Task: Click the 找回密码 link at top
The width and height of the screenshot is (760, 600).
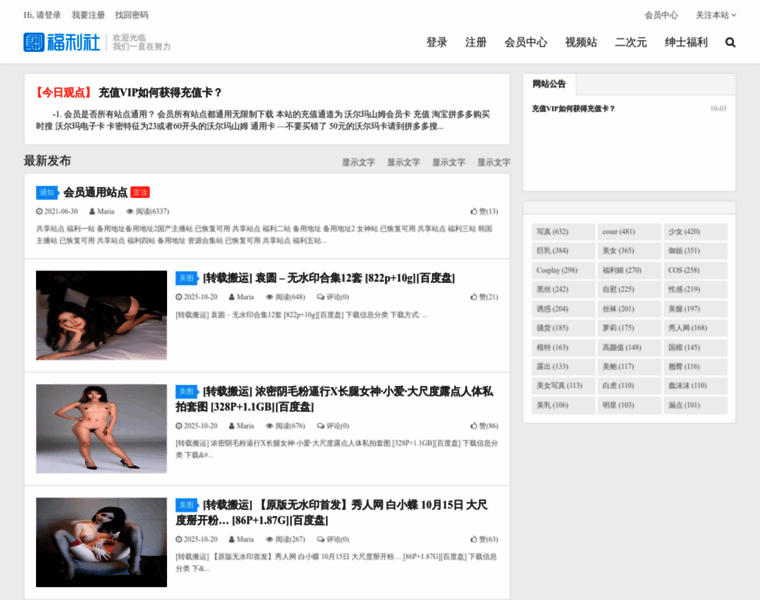Action: (131, 15)
